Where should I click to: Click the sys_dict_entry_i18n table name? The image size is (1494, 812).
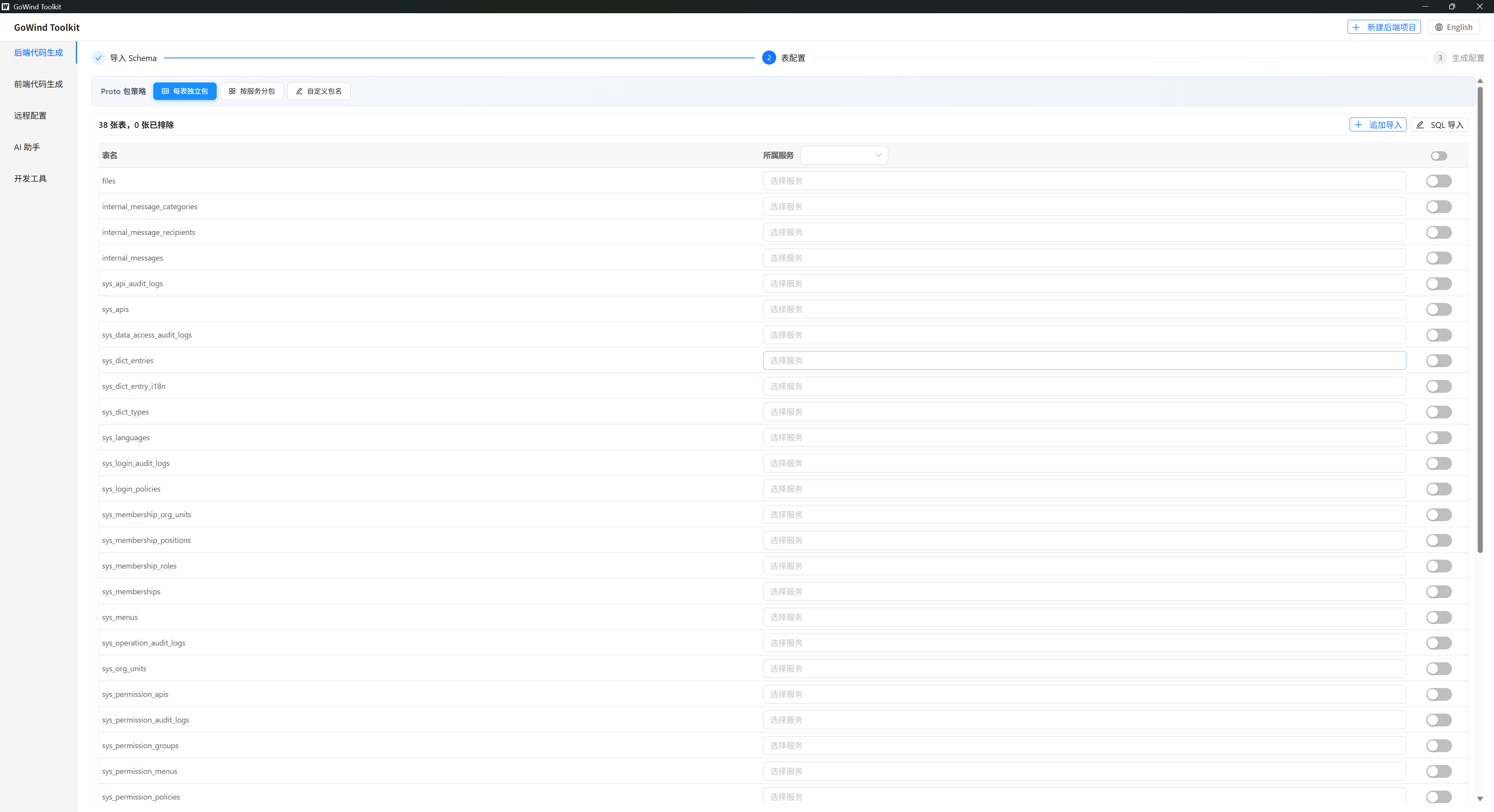[133, 386]
